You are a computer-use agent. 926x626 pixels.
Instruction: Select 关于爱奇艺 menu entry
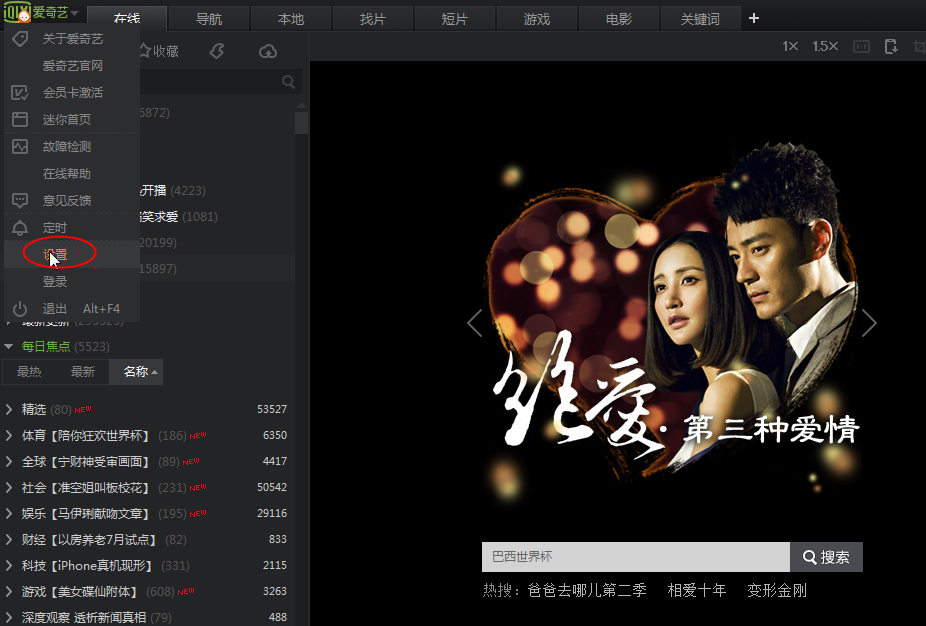72,39
